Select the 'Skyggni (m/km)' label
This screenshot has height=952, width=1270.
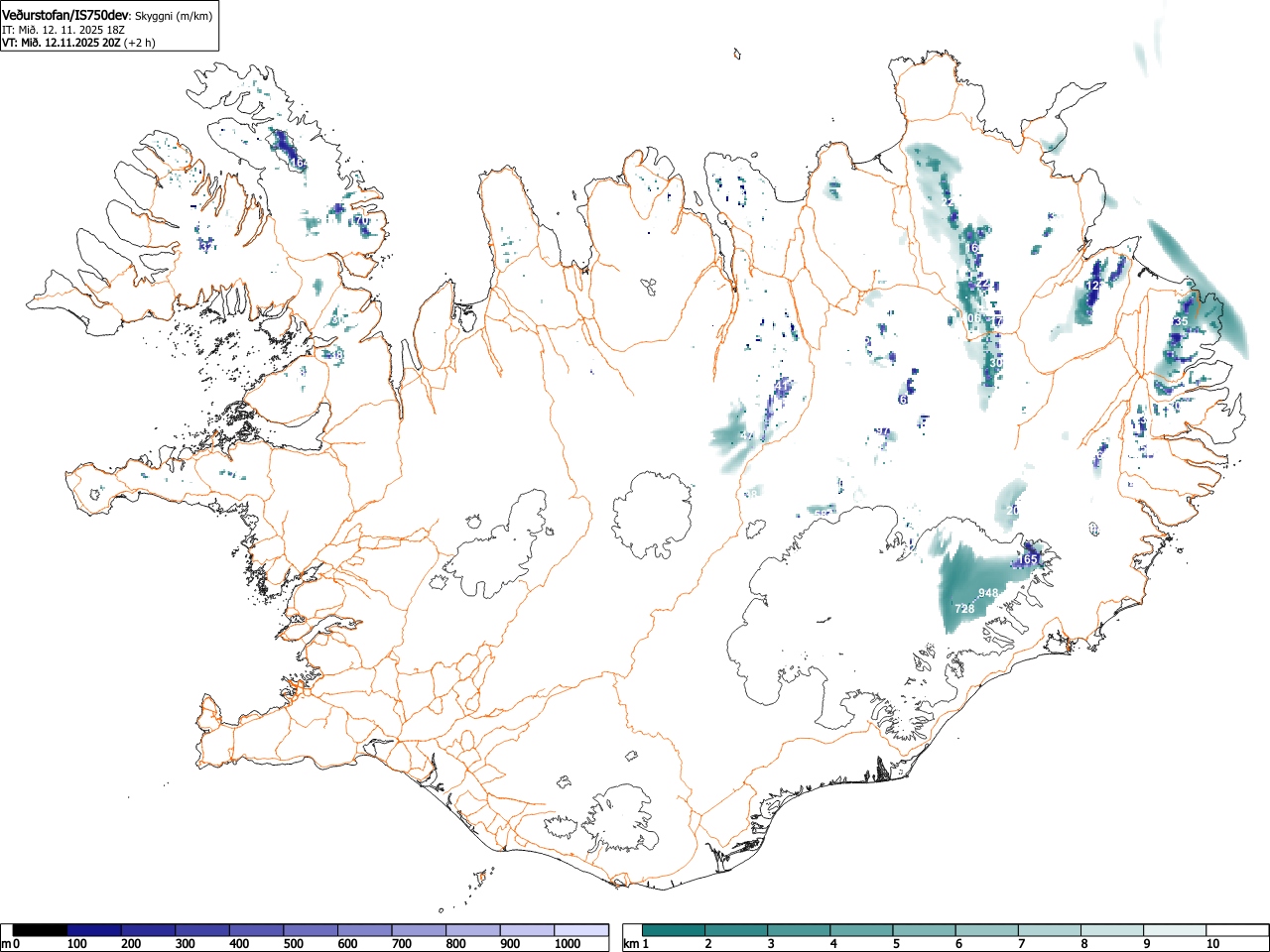click(x=173, y=16)
